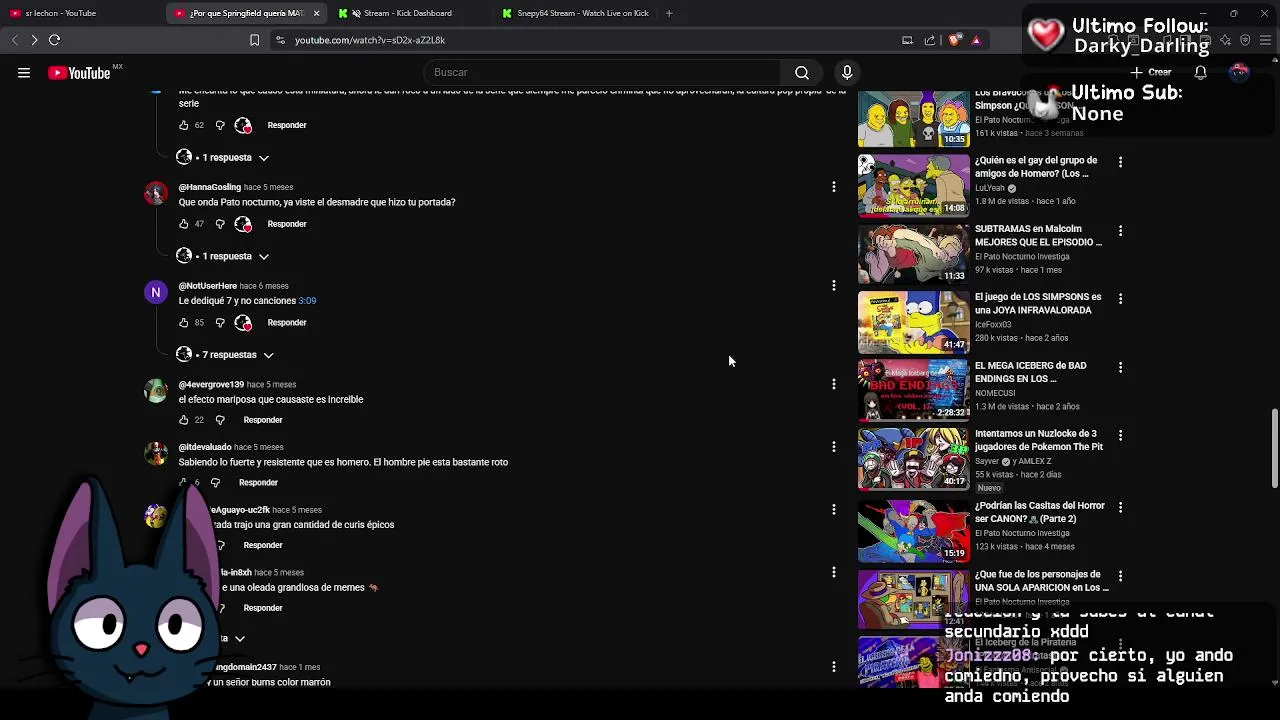1280x720 pixels.
Task: Go forward with the browser forward arrow
Action: pos(34,40)
